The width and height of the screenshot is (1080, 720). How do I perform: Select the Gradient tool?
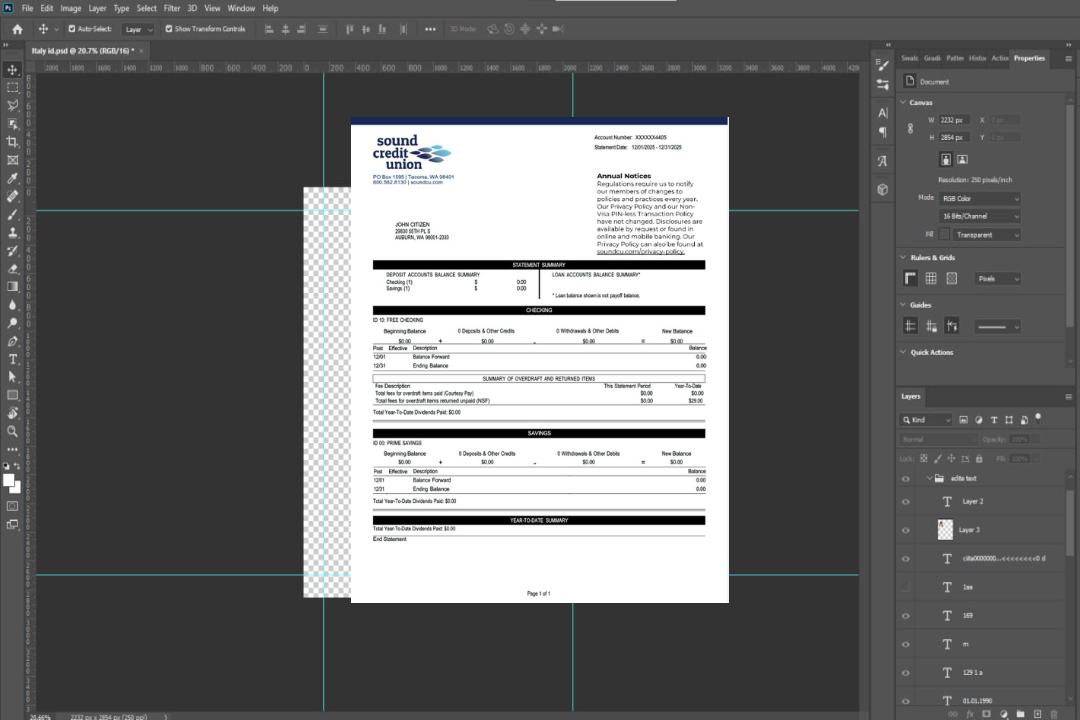point(12,287)
